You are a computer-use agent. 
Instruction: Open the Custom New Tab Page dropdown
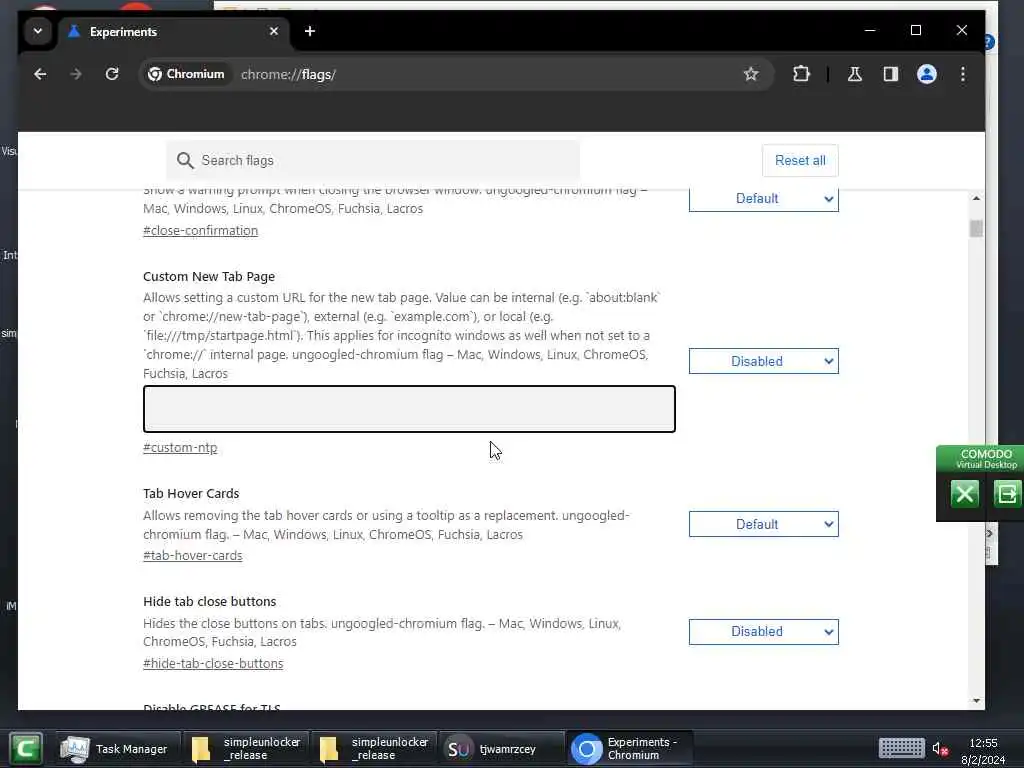pos(763,361)
